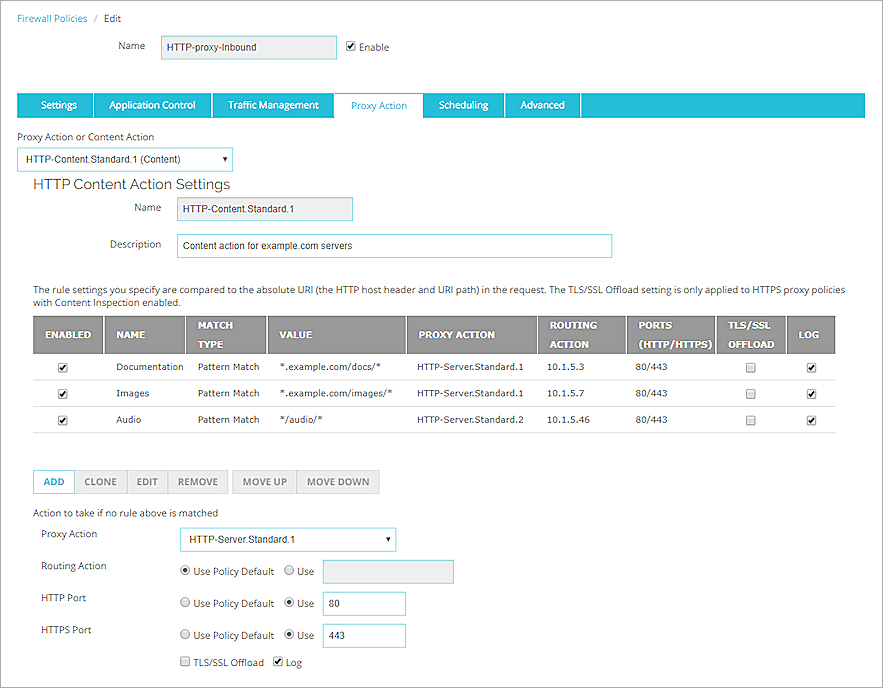Choose Use option for Routing Action

(x=291, y=571)
